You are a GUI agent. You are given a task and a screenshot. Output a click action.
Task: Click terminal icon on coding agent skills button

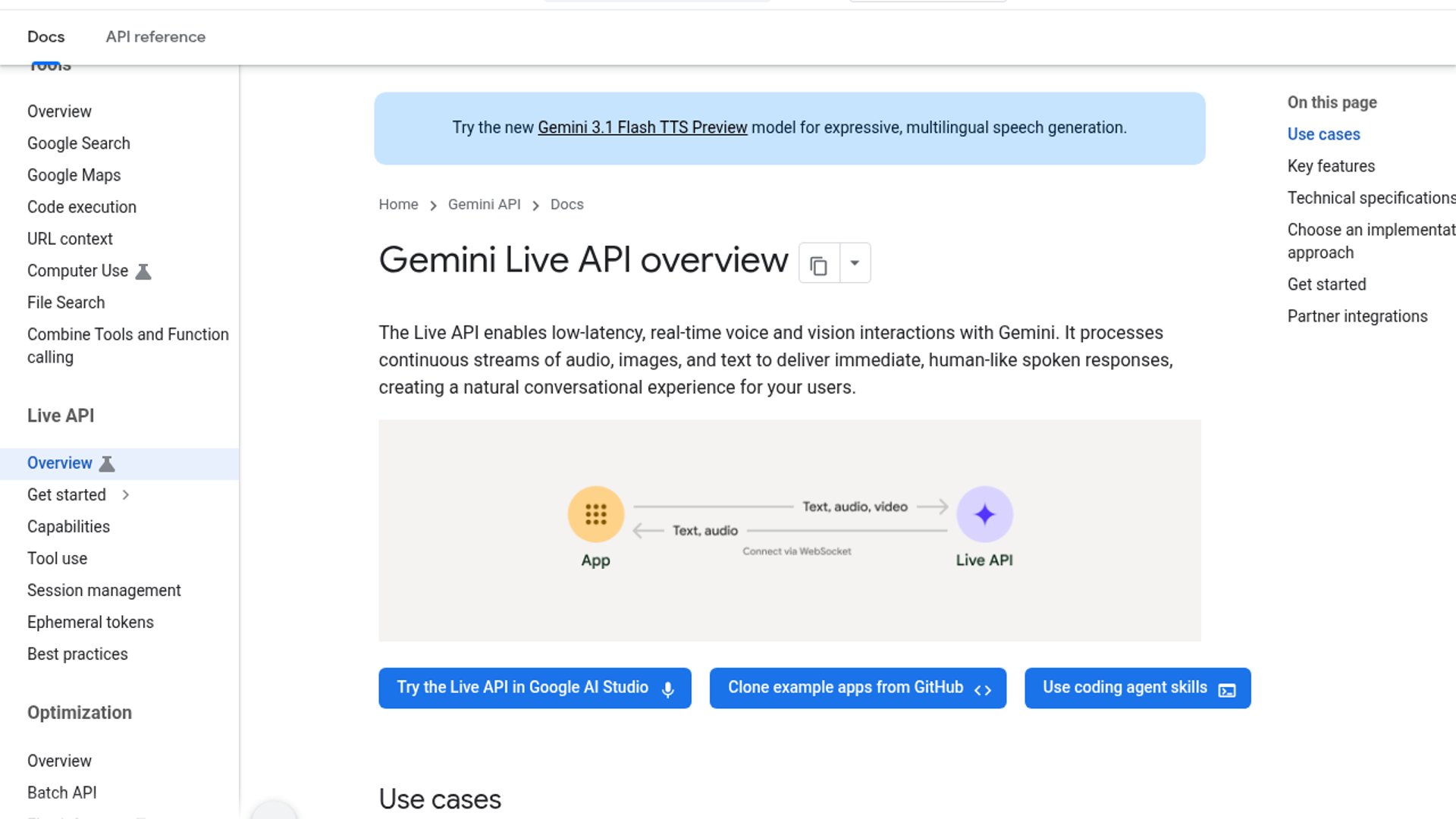point(1227,690)
